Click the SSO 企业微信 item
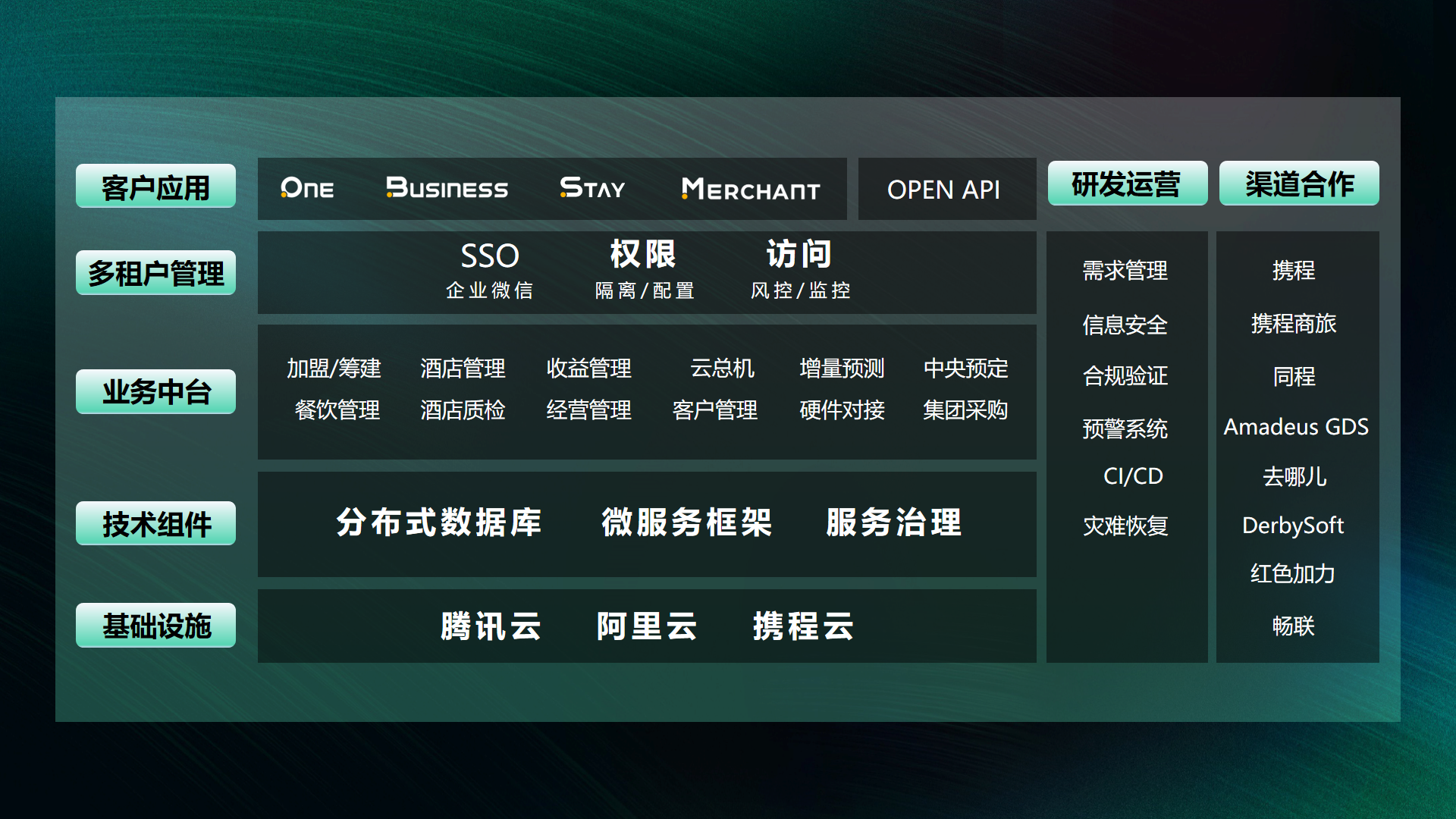Image resolution: width=1456 pixels, height=819 pixels. [490, 270]
